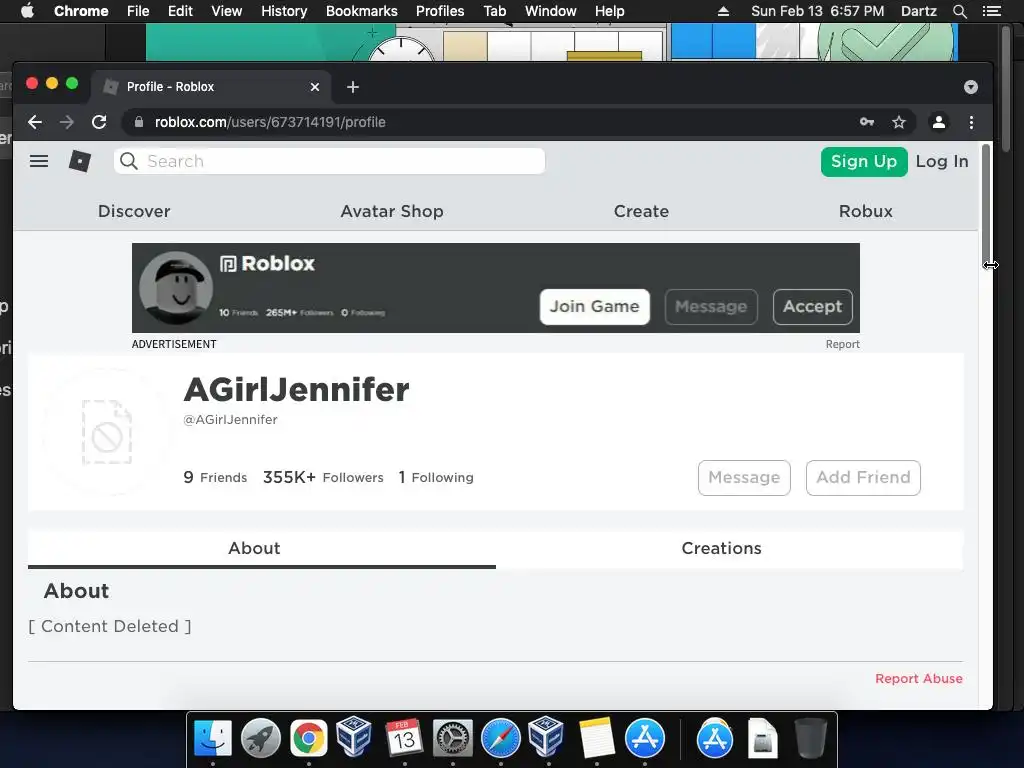This screenshot has width=1024, height=768.
Task: Open the Bookmarks menu
Action: click(x=362, y=11)
